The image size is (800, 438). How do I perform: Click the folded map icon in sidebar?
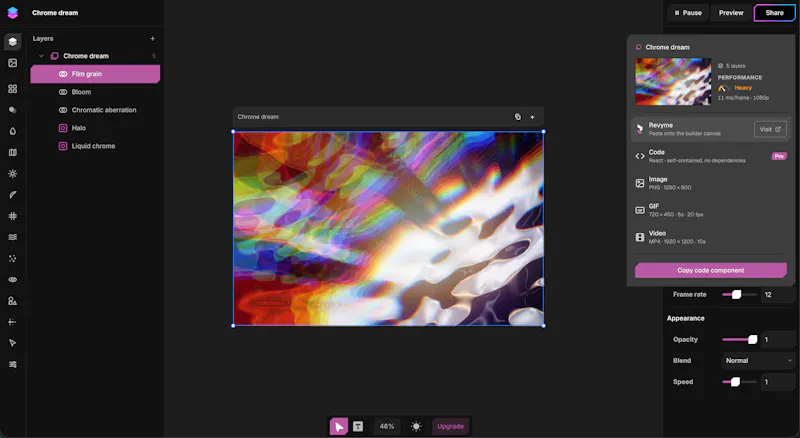[13, 152]
